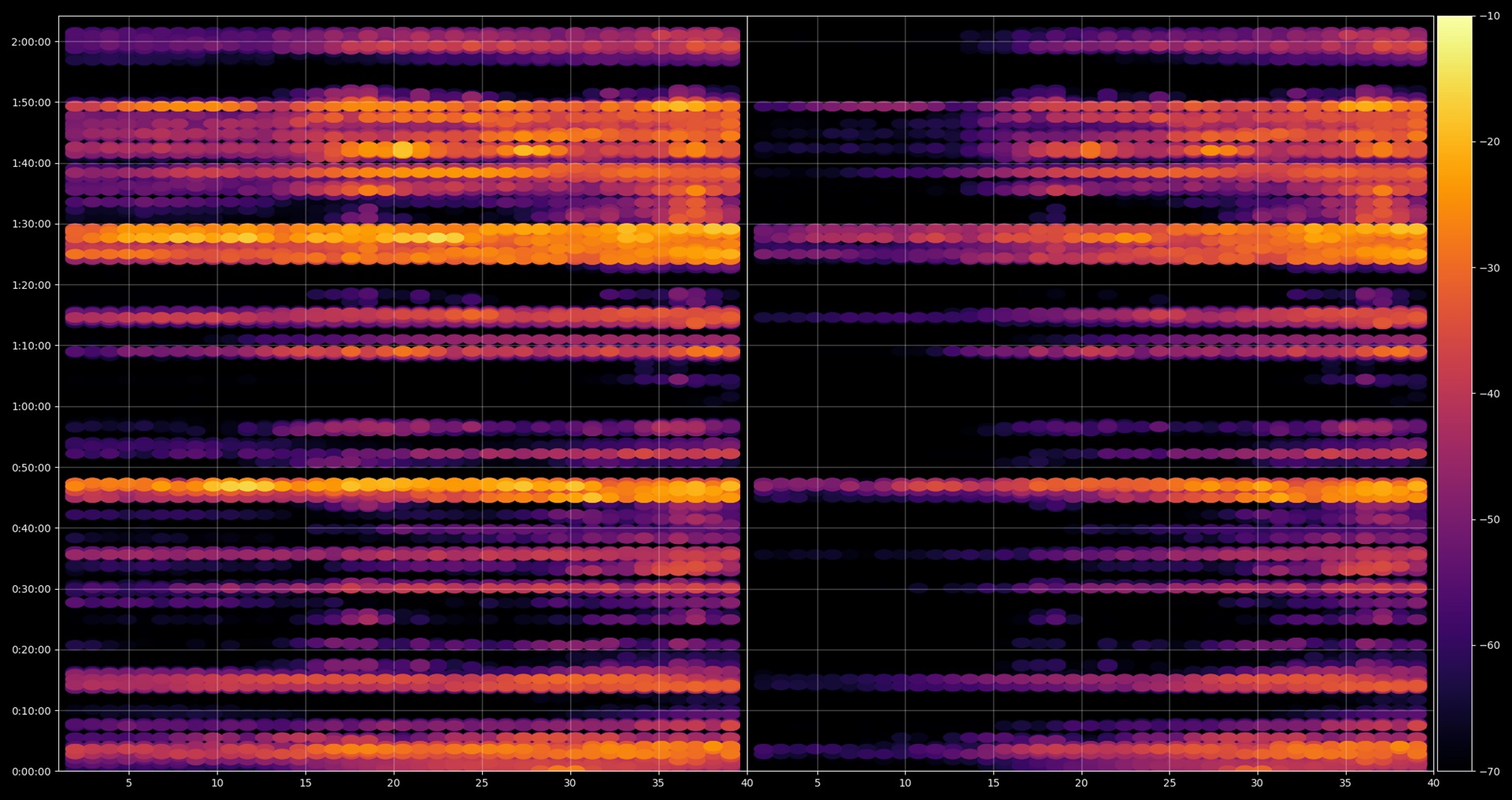Click x-axis label 15 under right heatmap

[994, 783]
